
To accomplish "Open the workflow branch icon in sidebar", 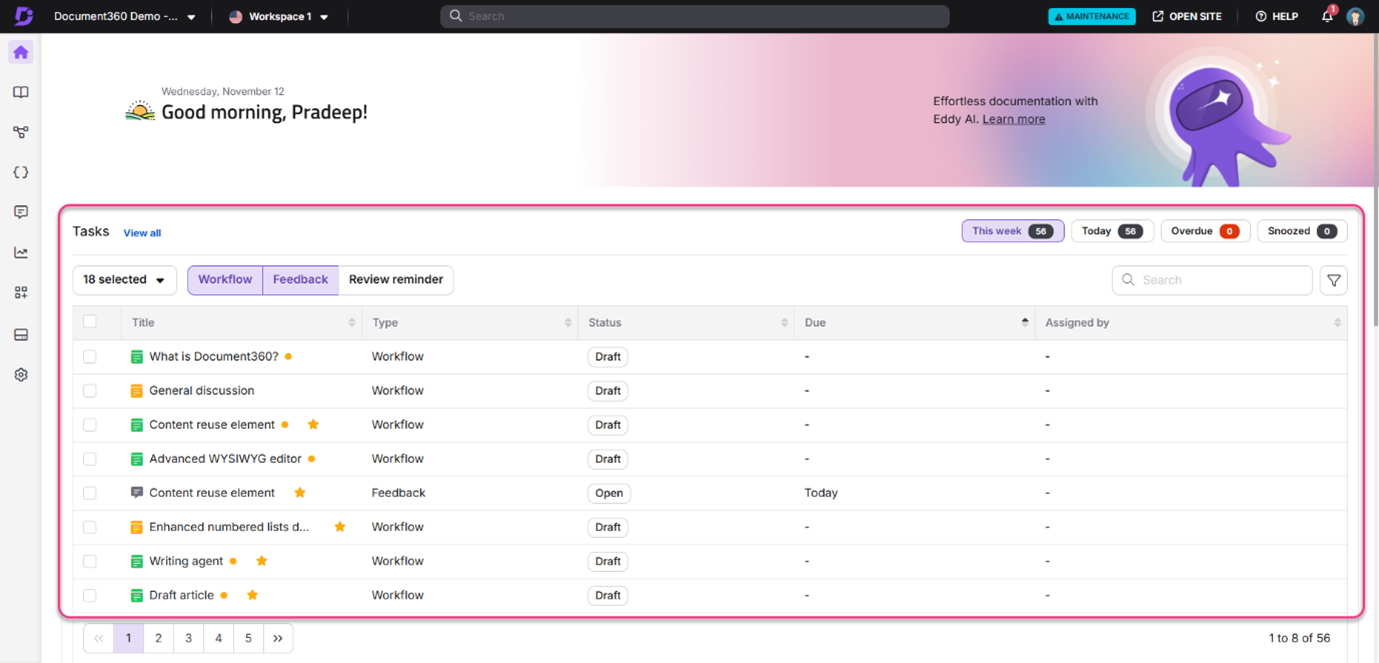I will [21, 132].
